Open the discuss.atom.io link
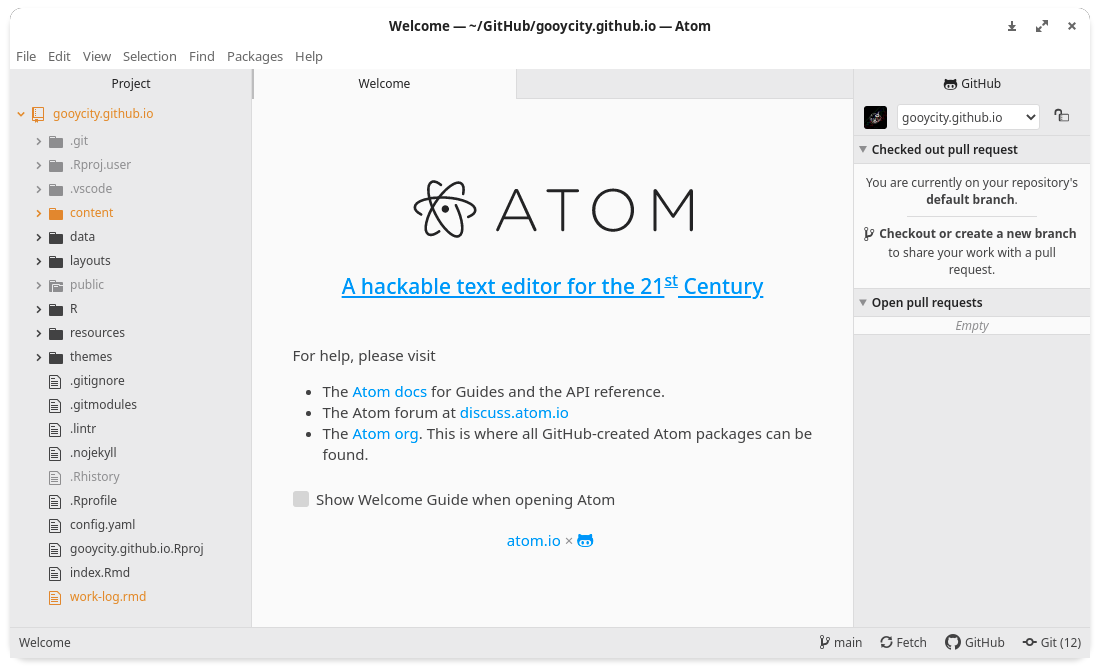Image resolution: width=1100 pixels, height=669 pixels. click(x=514, y=412)
